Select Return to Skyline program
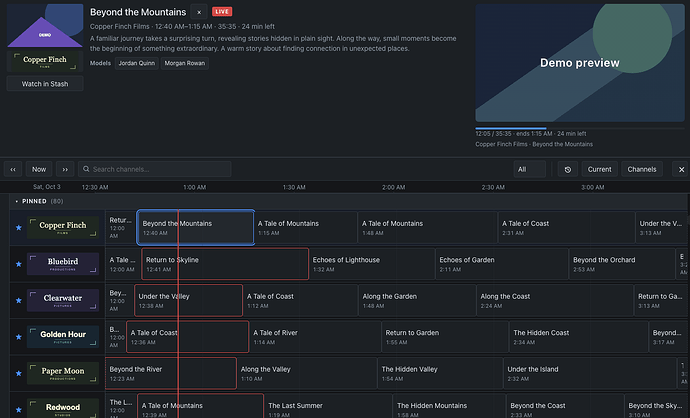The height and width of the screenshot is (418, 690). coord(225,264)
